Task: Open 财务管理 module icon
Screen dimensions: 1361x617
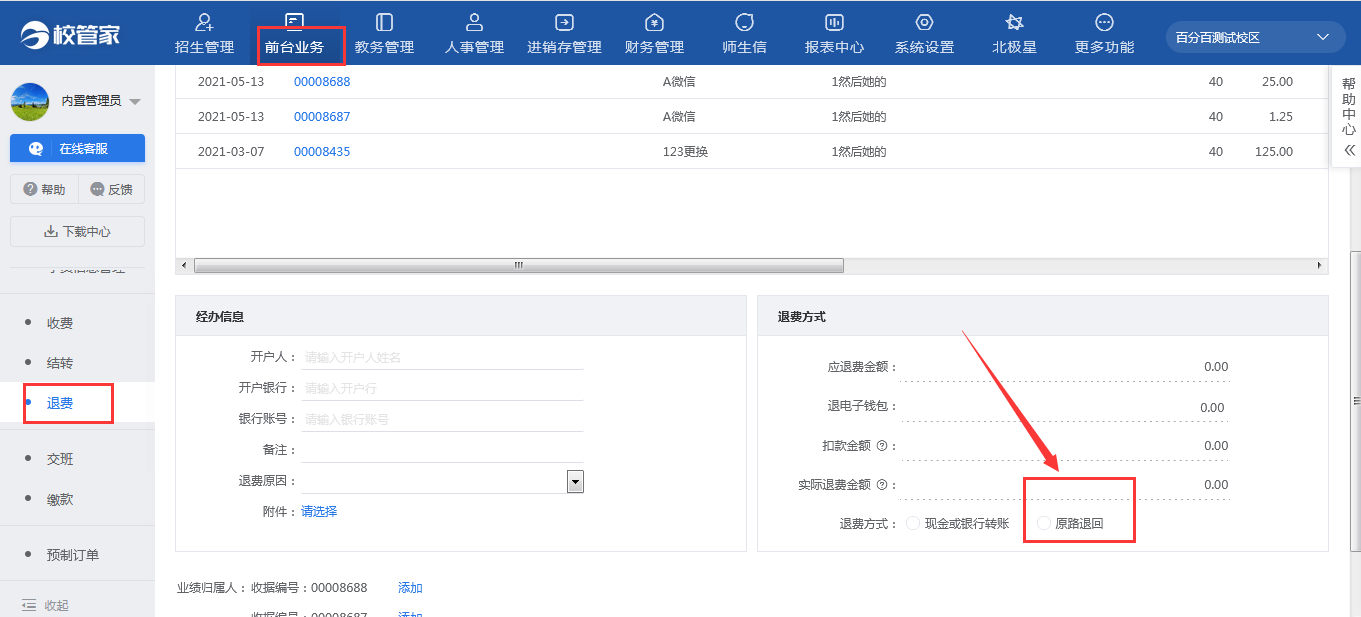Action: click(654, 22)
